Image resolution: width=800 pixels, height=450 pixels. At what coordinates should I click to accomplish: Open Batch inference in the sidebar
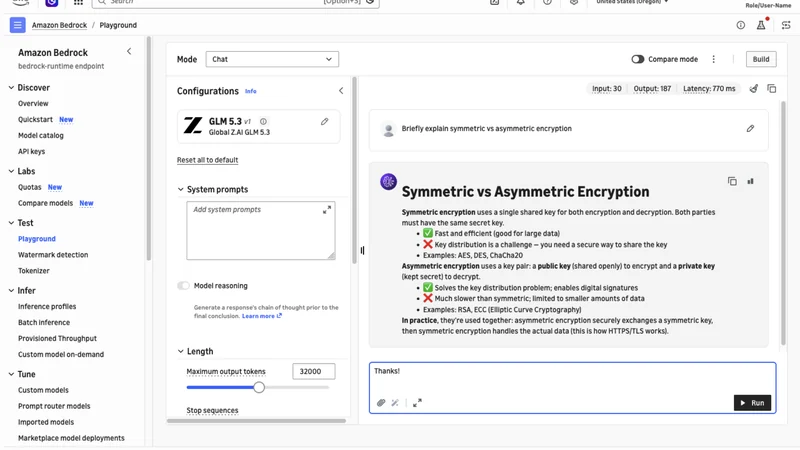pyautogui.click(x=44, y=322)
